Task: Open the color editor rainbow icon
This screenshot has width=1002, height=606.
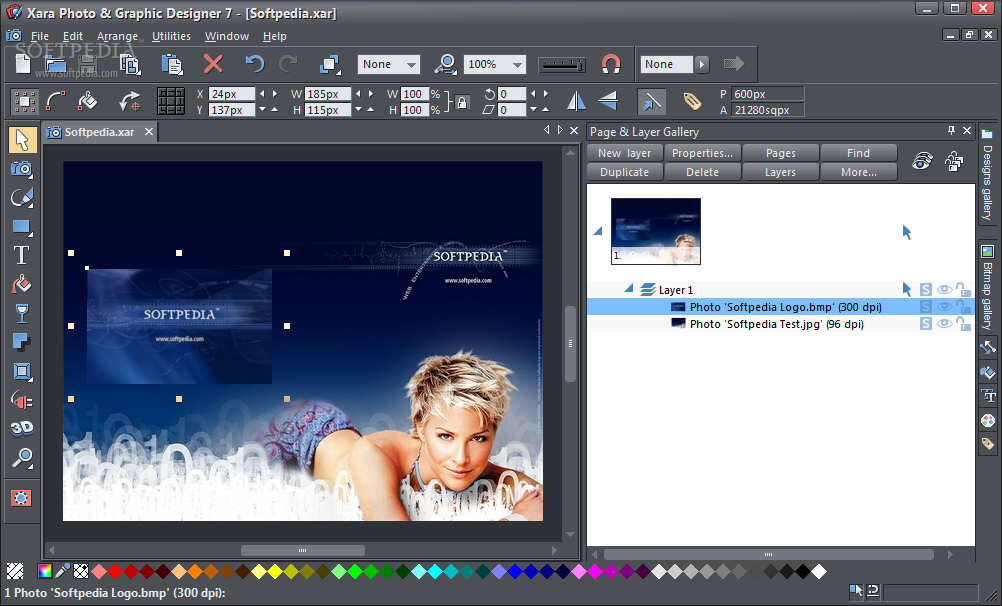Action: 45,570
